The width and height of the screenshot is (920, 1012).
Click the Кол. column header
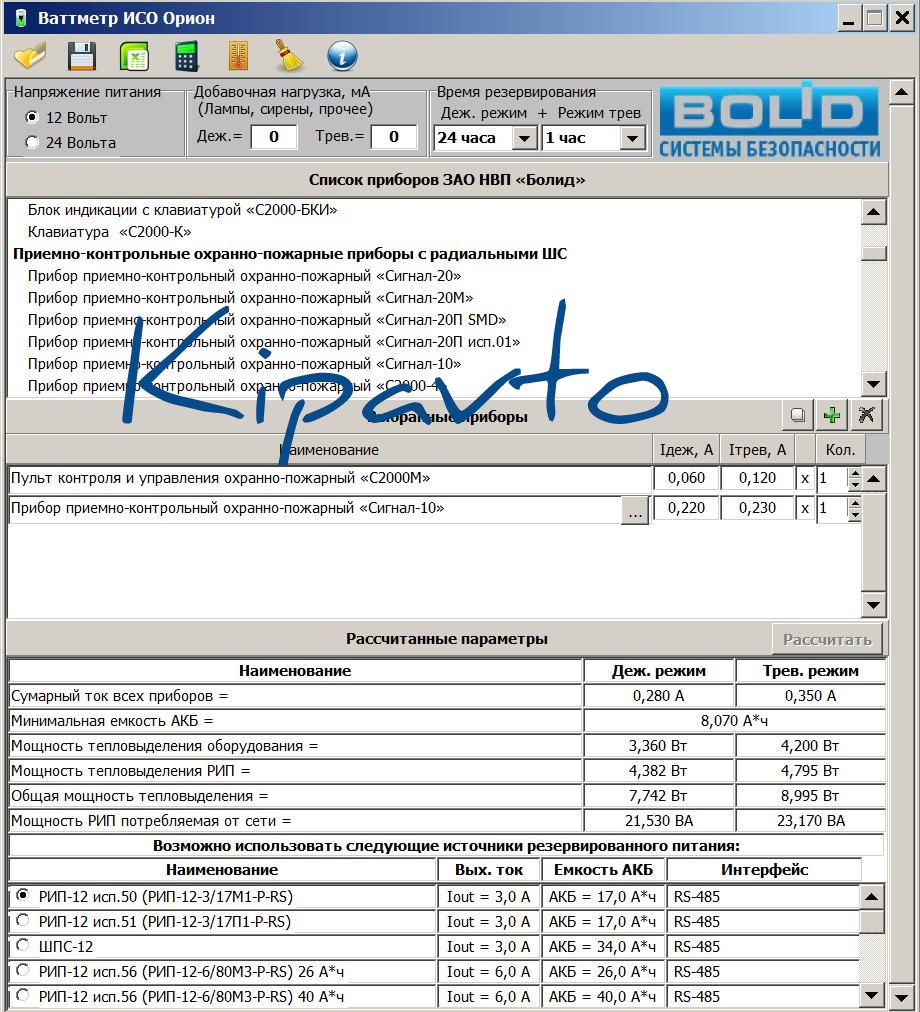(x=840, y=450)
